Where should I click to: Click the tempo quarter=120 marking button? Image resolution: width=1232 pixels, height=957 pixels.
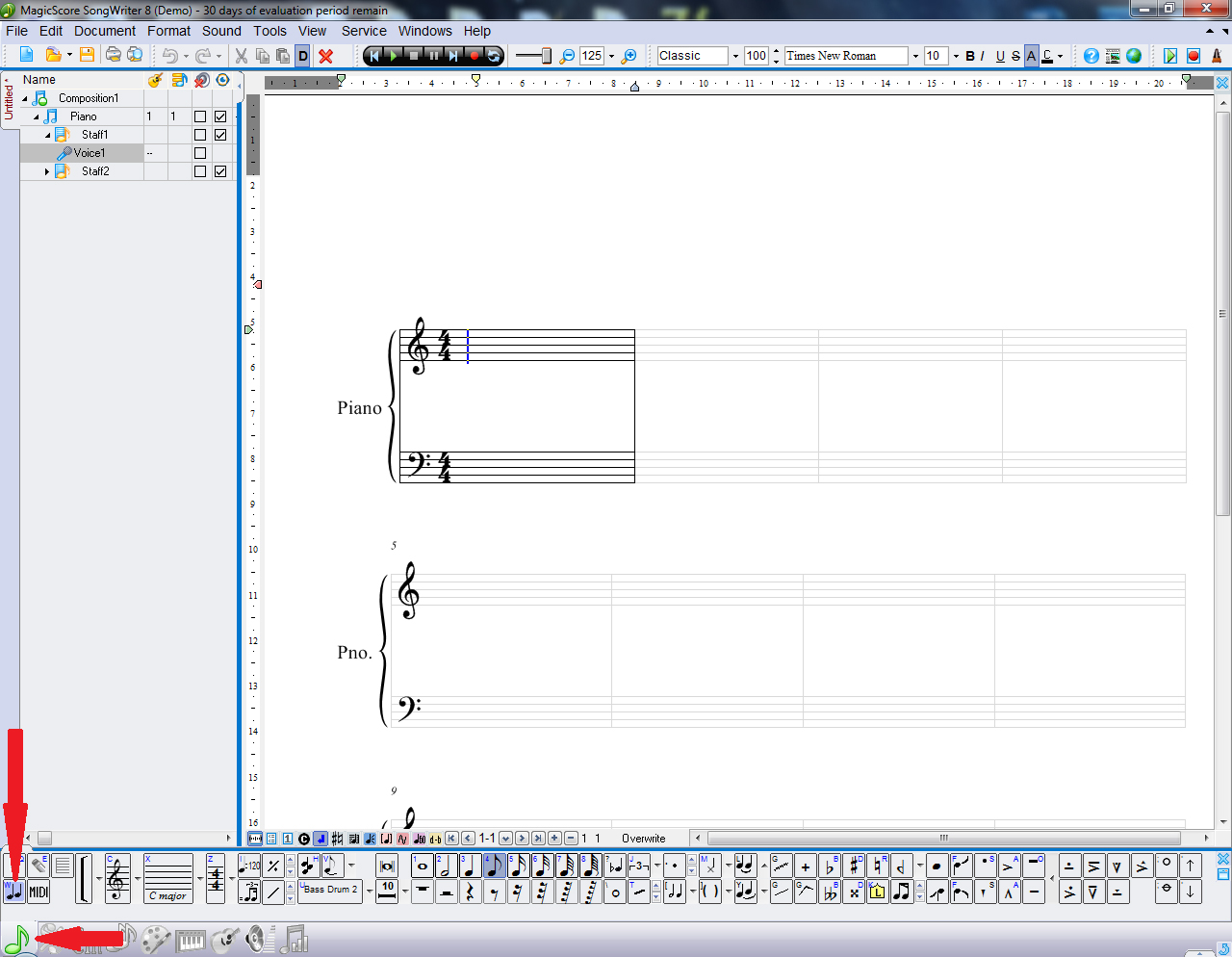coord(249,866)
